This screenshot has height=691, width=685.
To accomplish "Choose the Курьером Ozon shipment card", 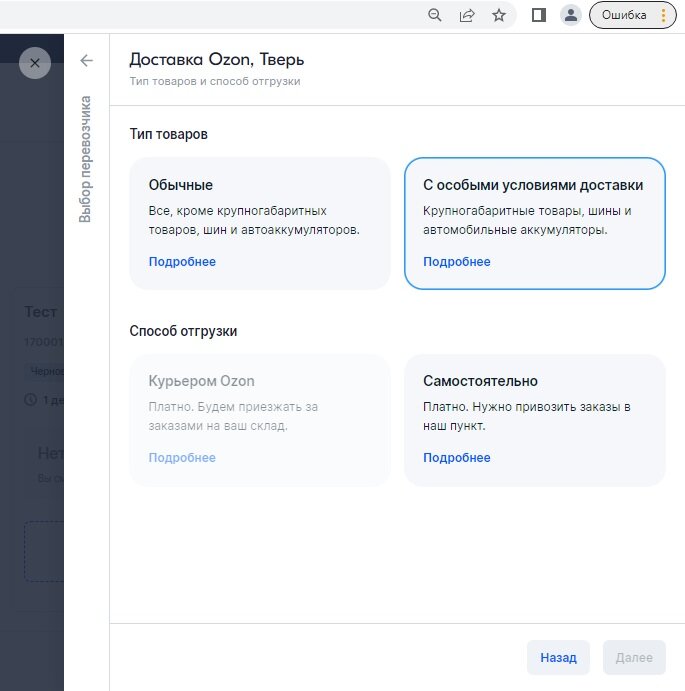I will (x=260, y=420).
